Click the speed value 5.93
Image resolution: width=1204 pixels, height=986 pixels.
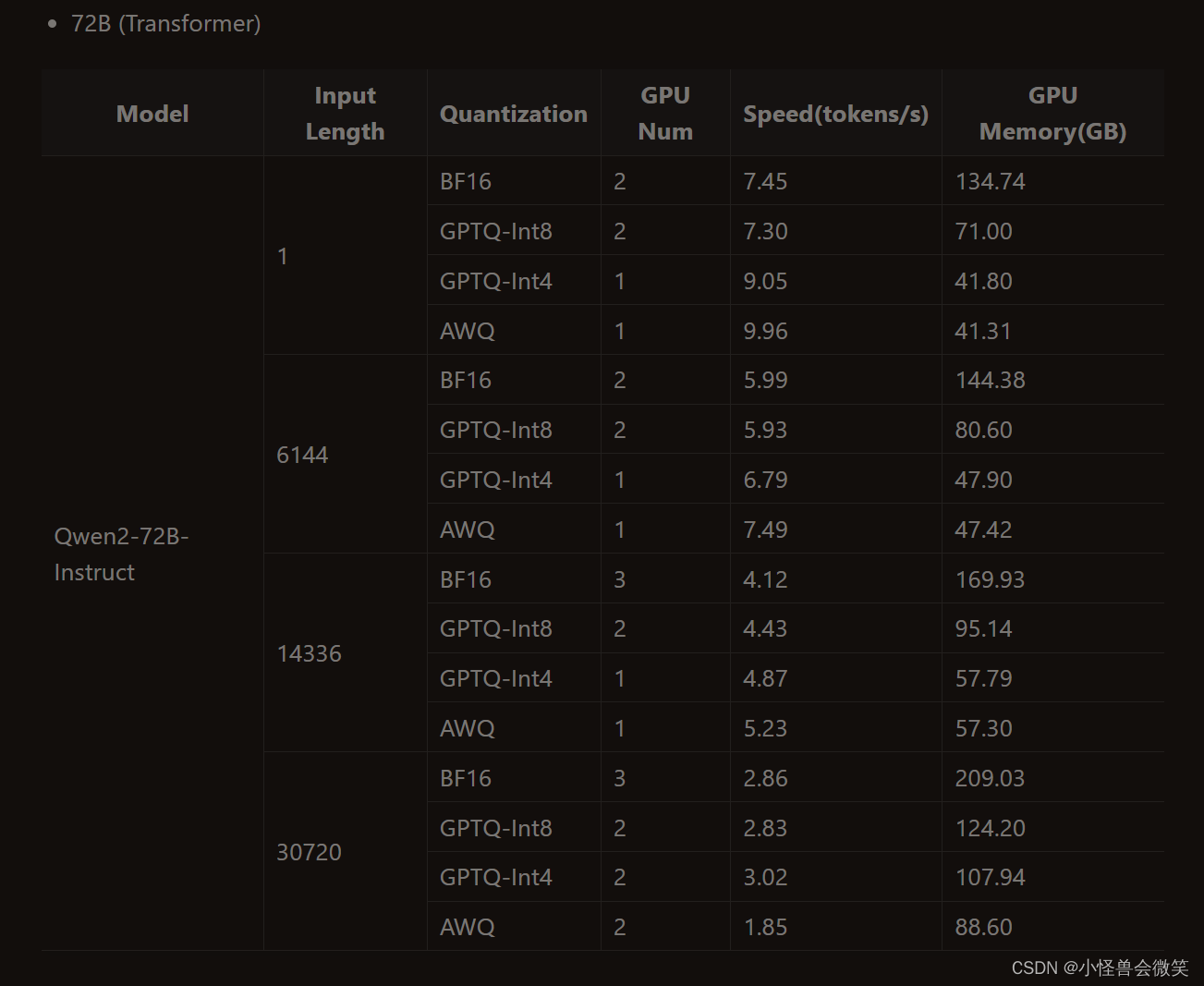765,430
